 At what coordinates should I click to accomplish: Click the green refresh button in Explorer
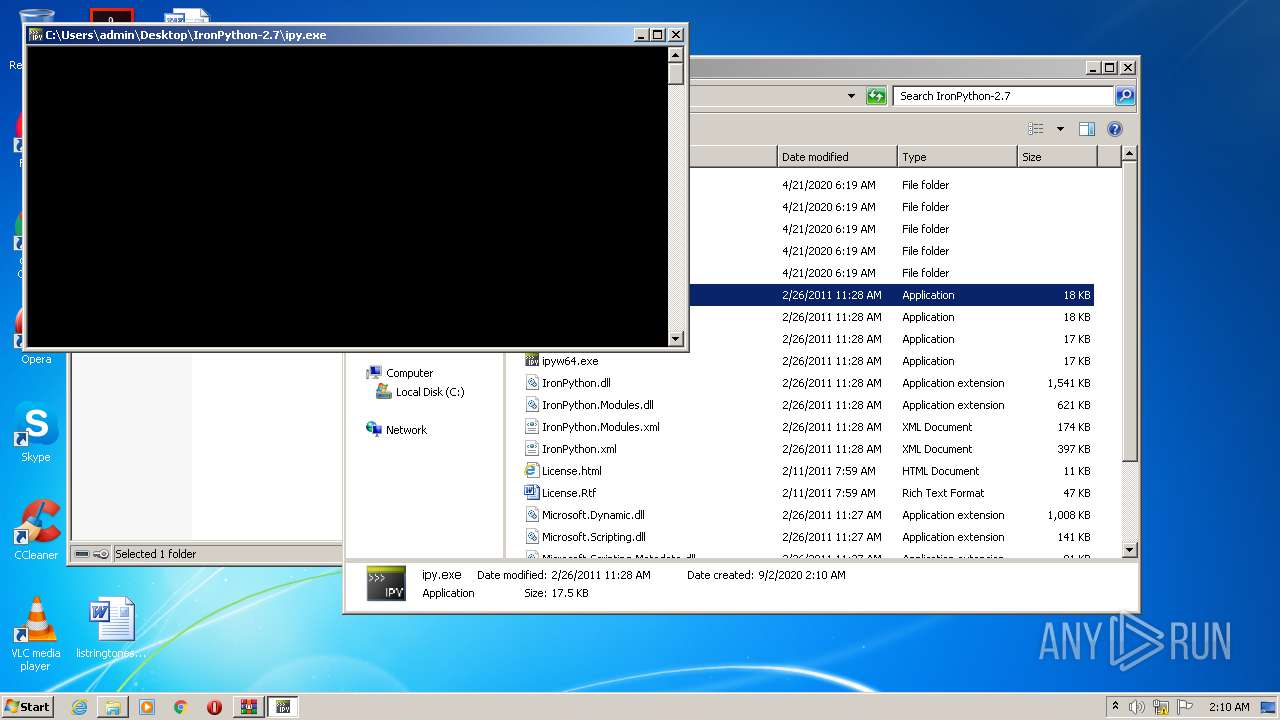tap(876, 96)
